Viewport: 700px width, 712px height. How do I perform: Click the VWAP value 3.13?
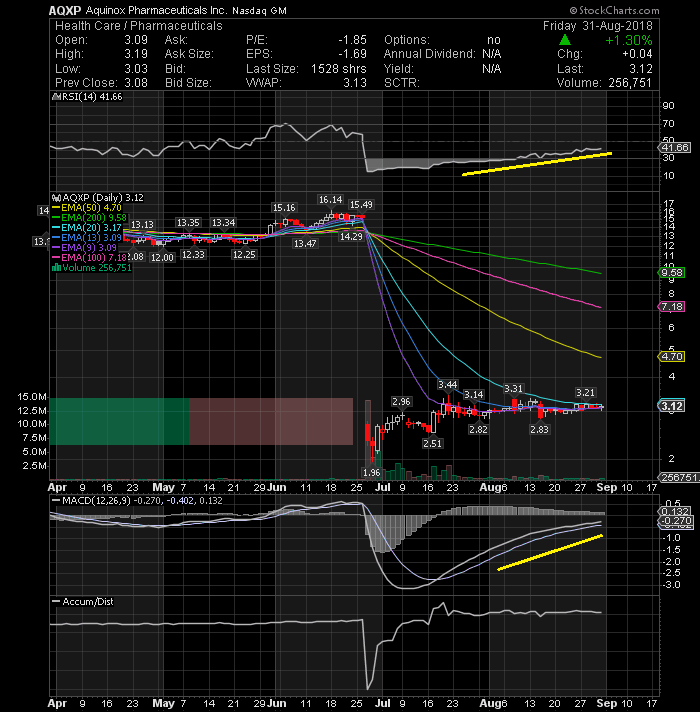[x=355, y=83]
